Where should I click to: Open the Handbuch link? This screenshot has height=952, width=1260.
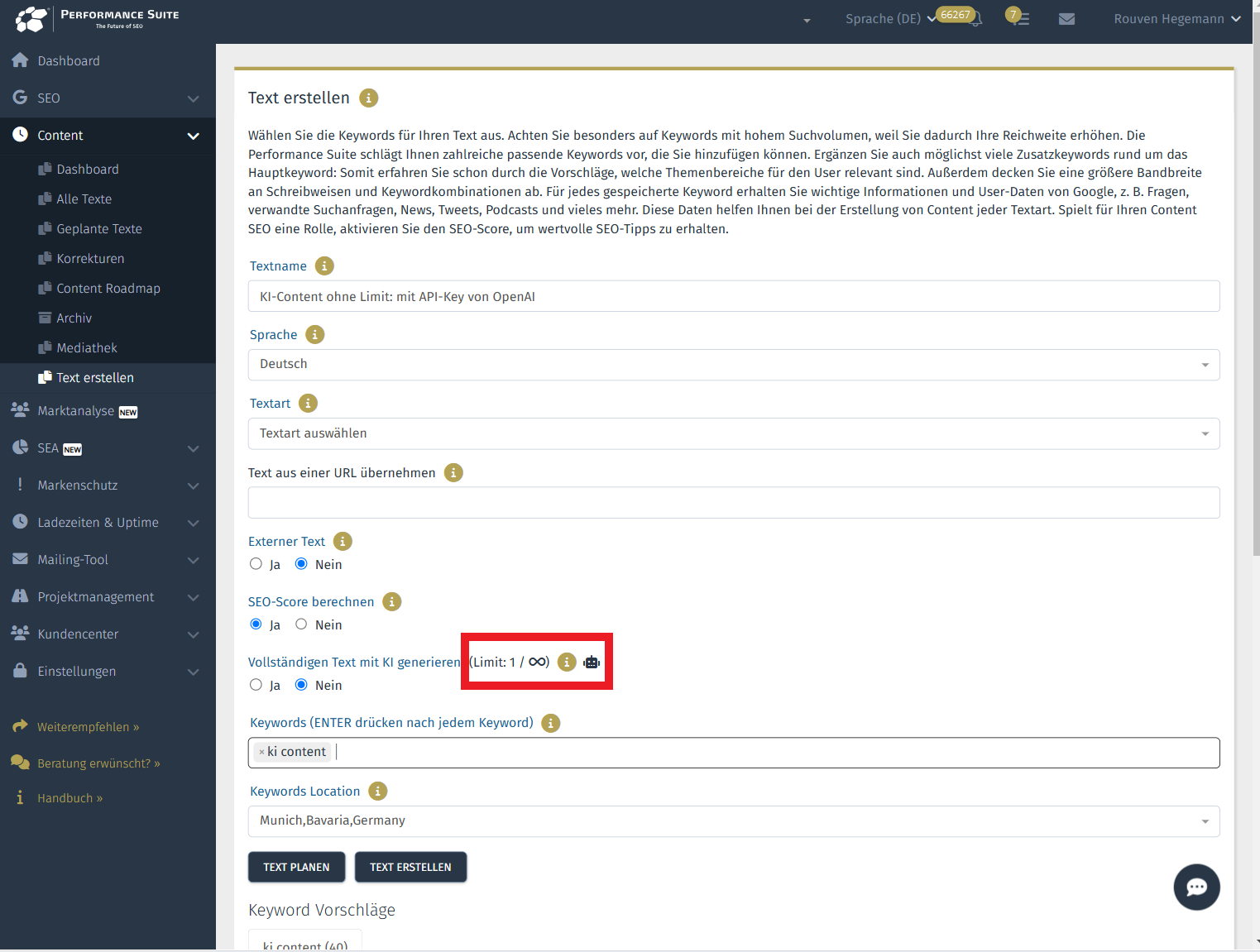pos(69,798)
